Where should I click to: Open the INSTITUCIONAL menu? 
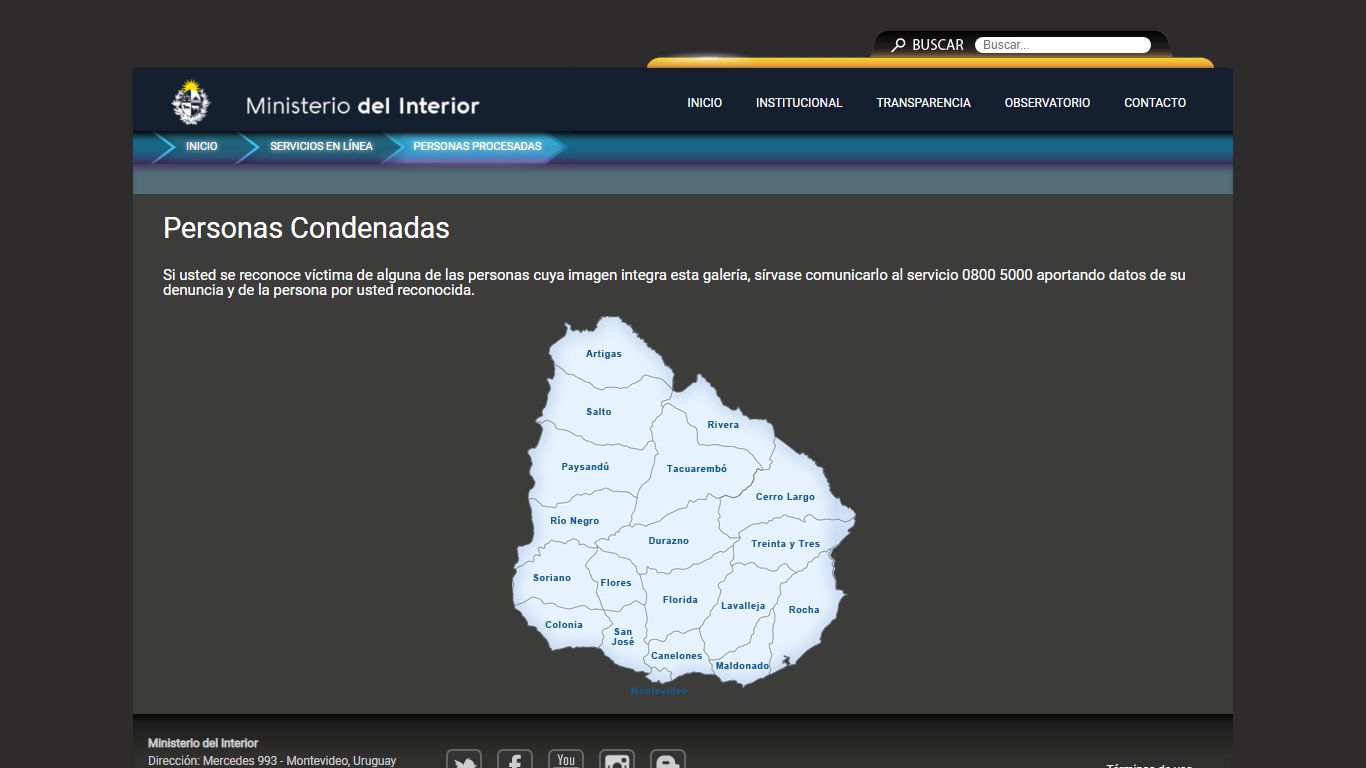click(x=799, y=103)
